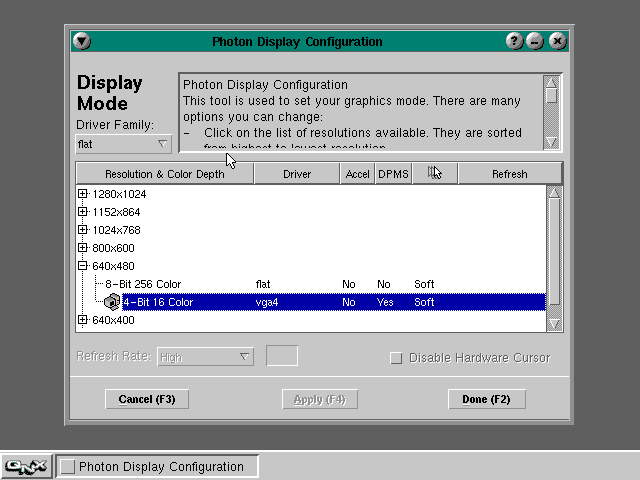Click the resolution list scroll down arrow
This screenshot has width=640, height=480.
pos(554,324)
